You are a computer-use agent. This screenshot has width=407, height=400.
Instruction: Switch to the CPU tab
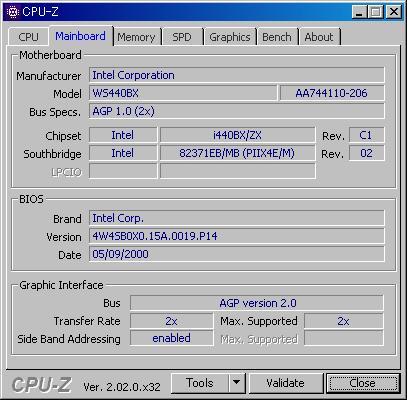pos(28,37)
